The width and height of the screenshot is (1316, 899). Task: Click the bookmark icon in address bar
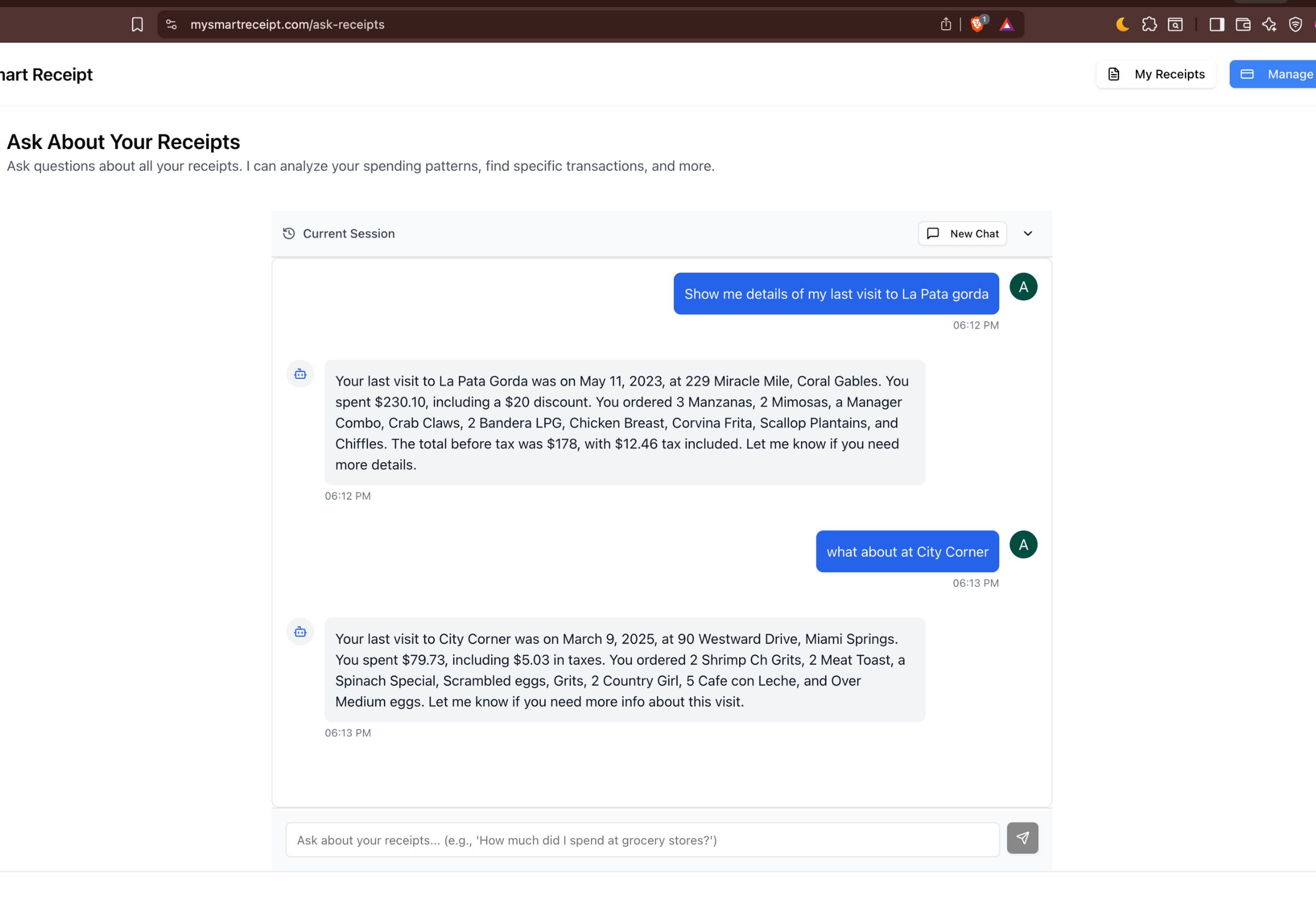(137, 24)
